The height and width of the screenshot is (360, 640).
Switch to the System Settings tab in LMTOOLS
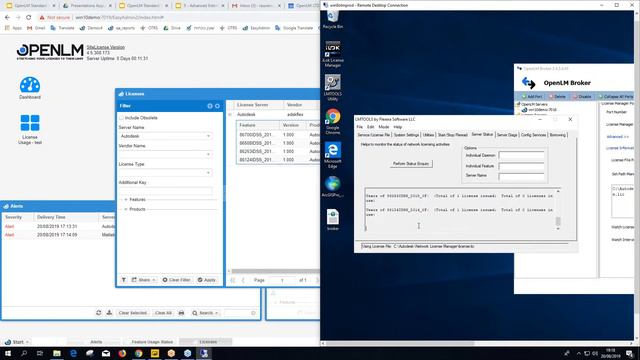click(x=406, y=135)
